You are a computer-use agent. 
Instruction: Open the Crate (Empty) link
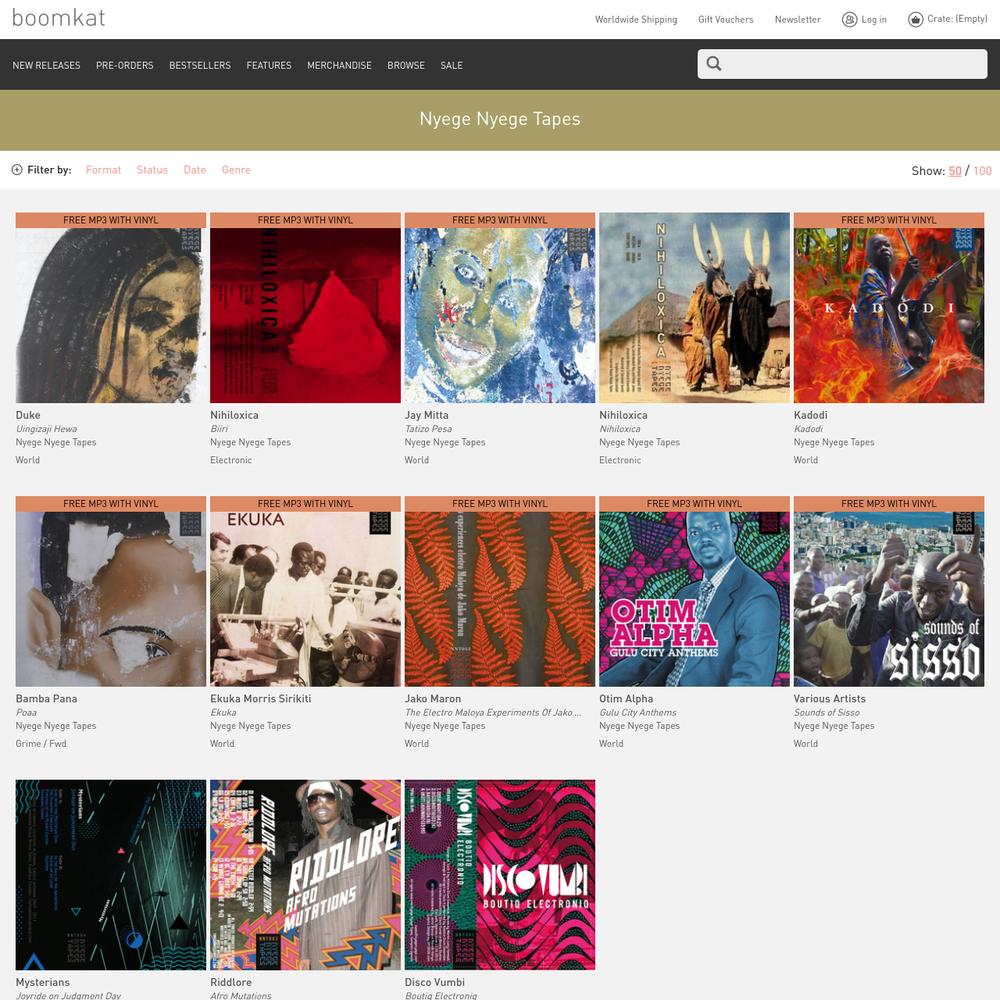pyautogui.click(x=957, y=19)
